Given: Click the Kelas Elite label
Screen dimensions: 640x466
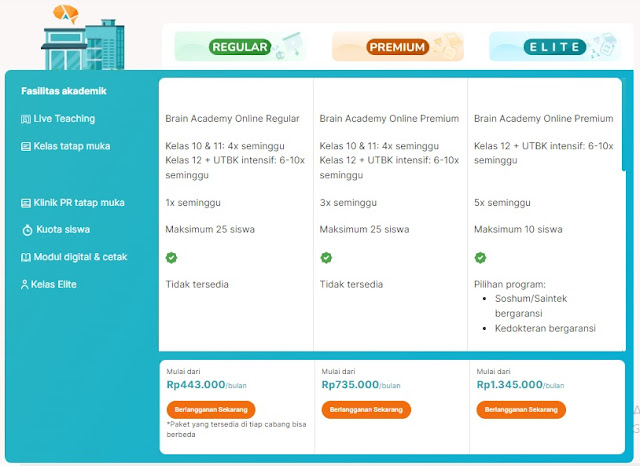Looking at the screenshot, I should pos(54,284).
